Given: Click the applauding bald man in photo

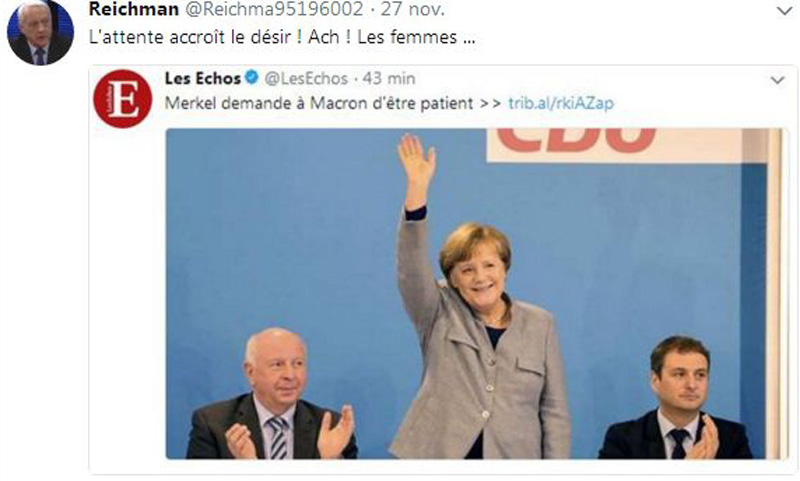Looking at the screenshot, I should click(x=272, y=395).
